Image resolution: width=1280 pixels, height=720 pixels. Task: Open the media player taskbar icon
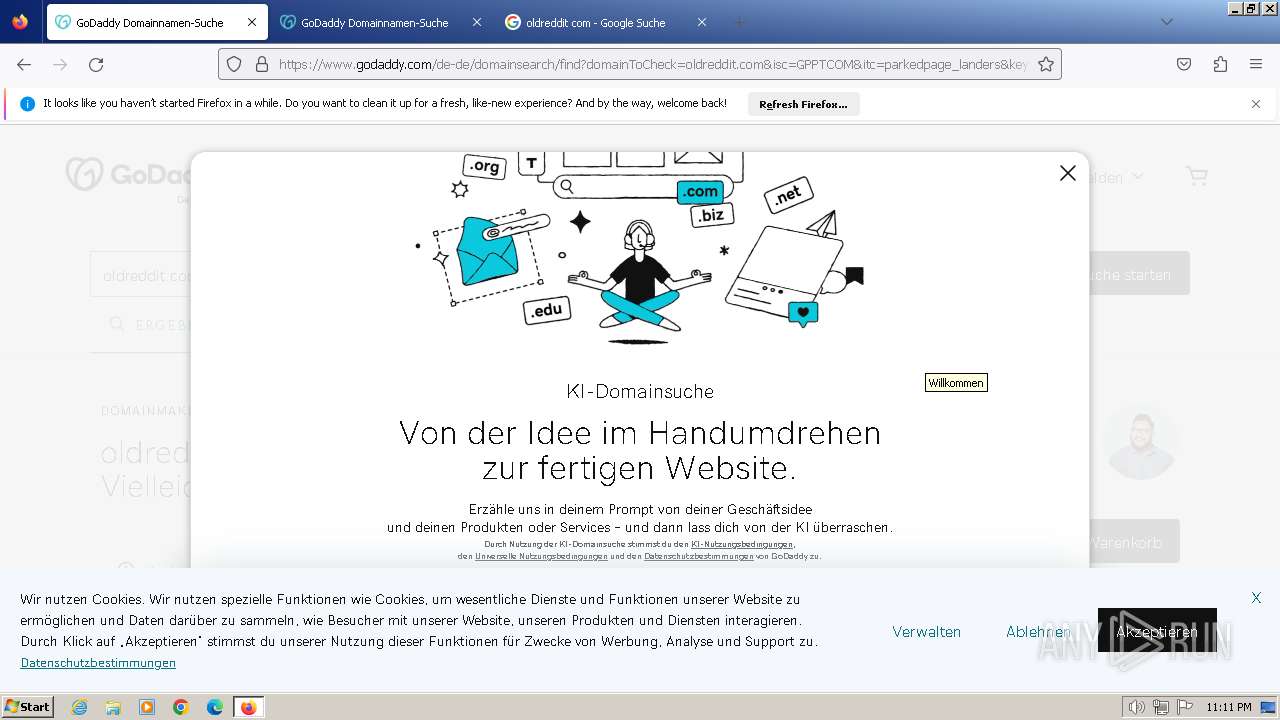pos(147,707)
